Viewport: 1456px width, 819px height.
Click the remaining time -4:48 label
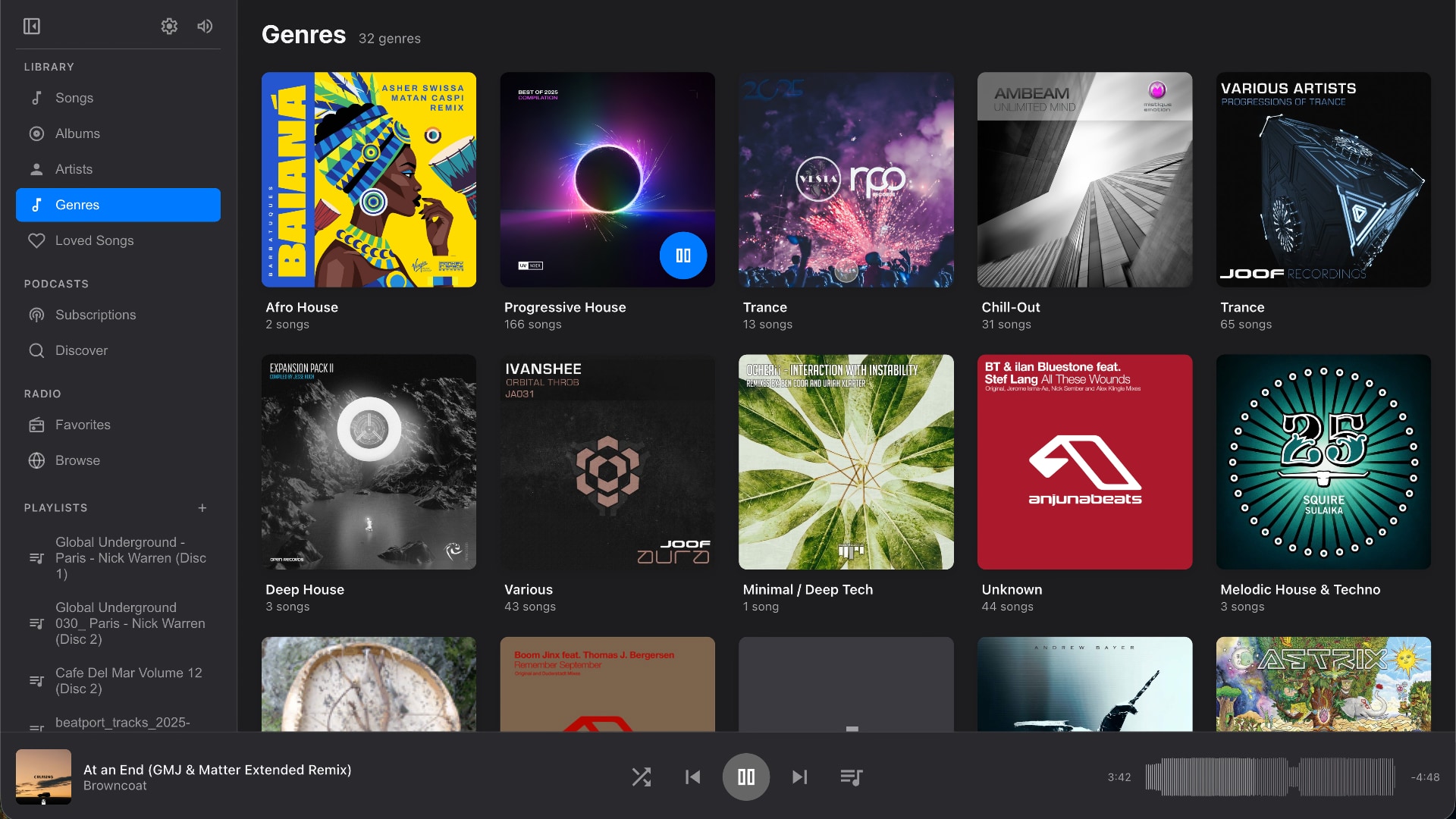pyautogui.click(x=1425, y=777)
